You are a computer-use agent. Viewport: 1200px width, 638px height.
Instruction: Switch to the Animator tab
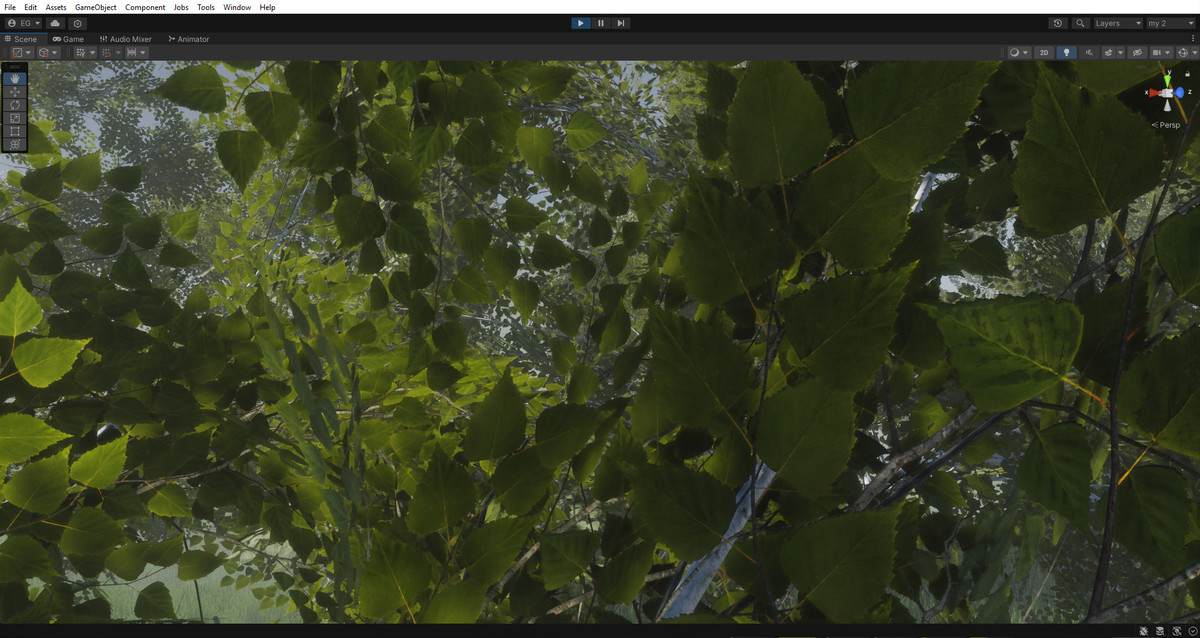188,39
